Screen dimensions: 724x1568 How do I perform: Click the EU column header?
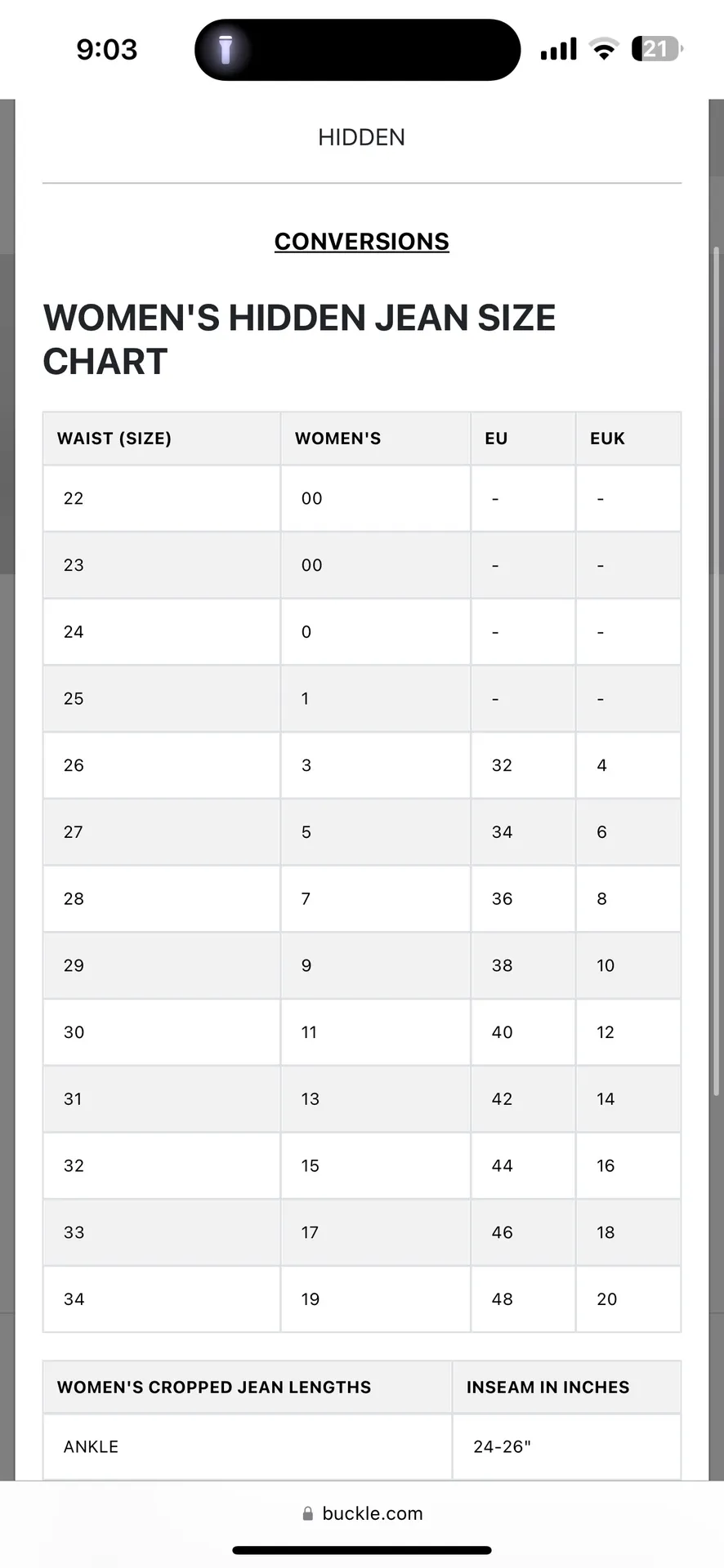click(496, 439)
